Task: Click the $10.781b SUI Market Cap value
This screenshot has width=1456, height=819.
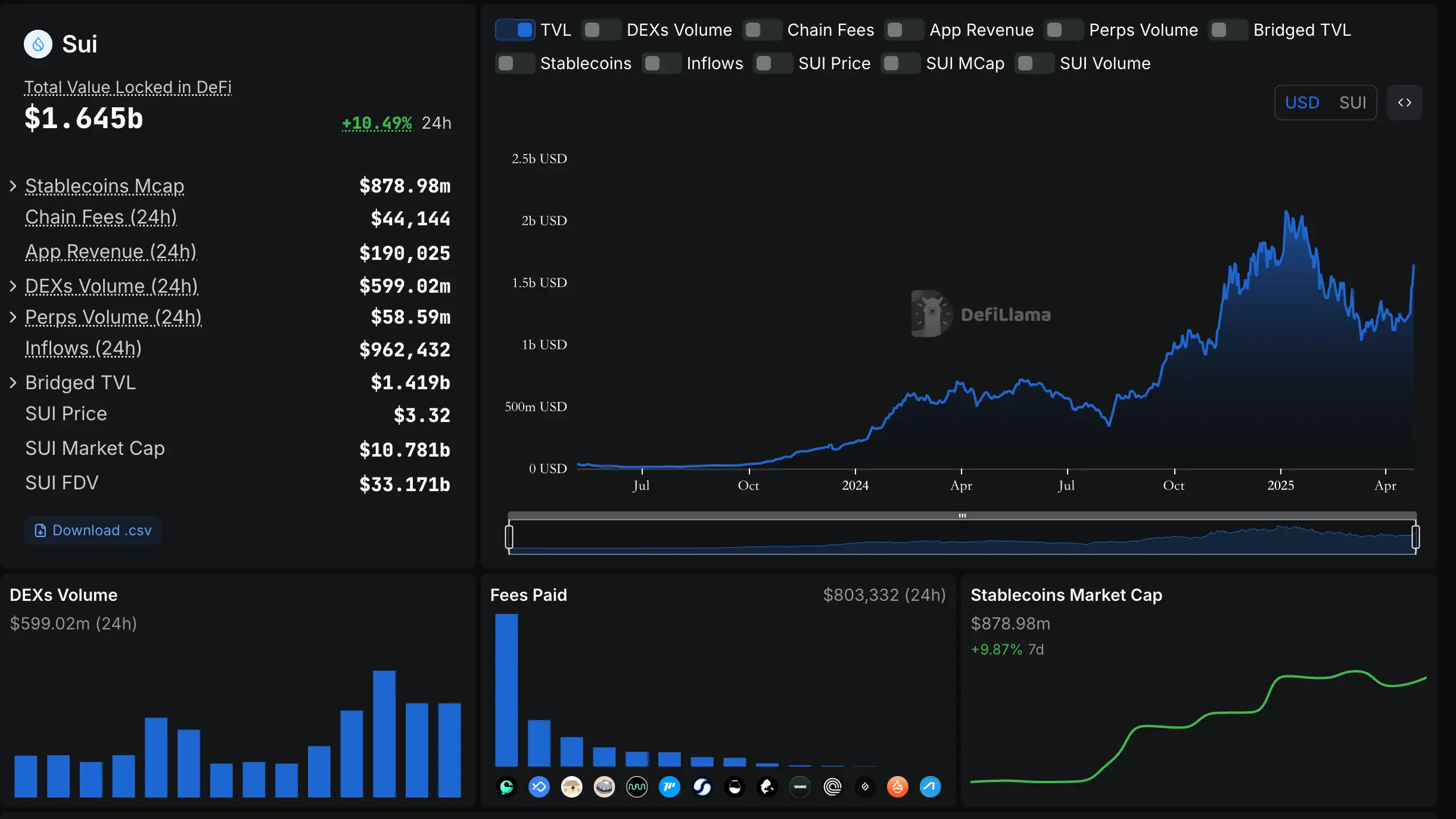Action: click(405, 449)
